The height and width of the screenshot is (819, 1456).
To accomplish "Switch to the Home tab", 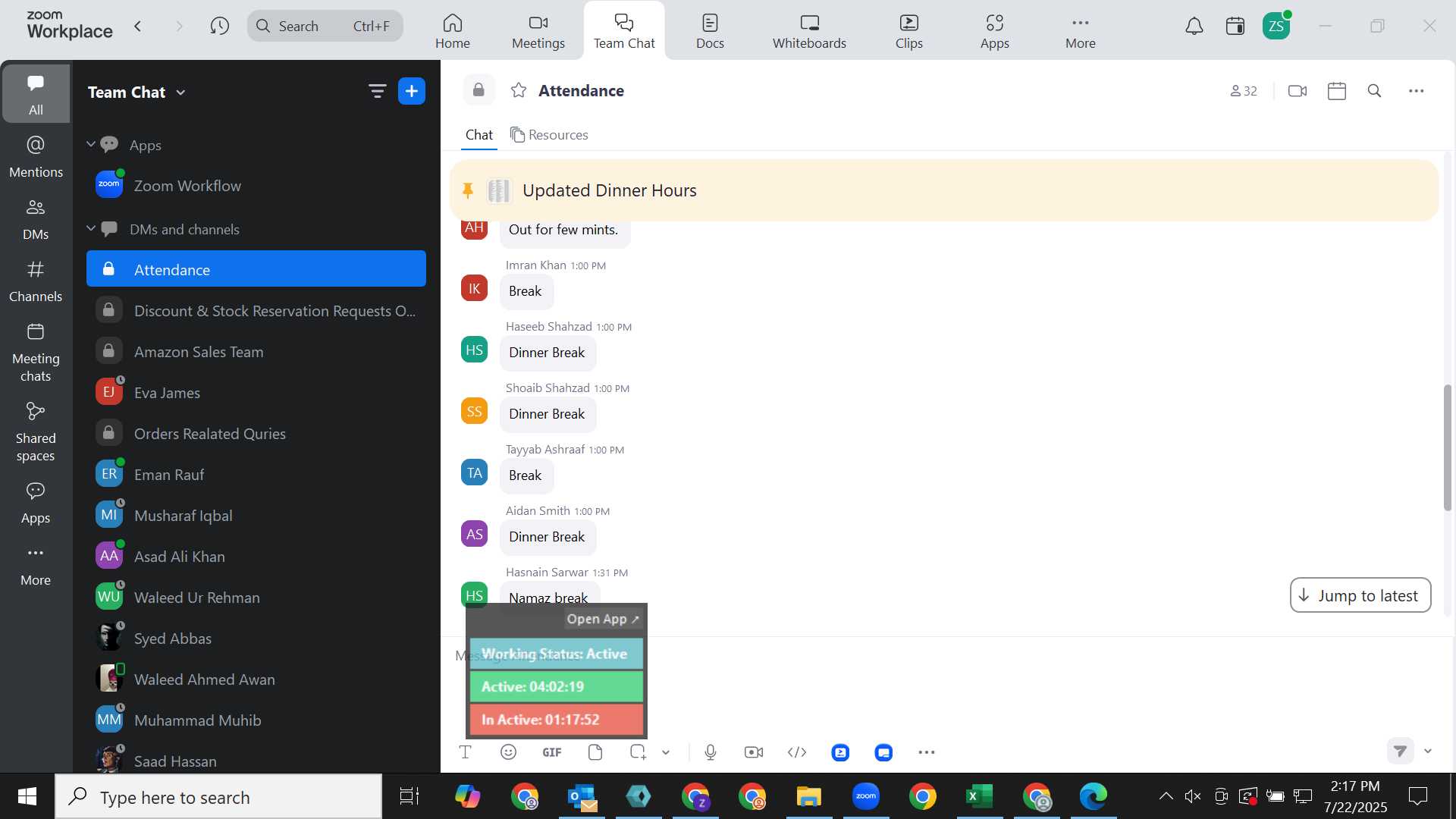I will point(453,31).
